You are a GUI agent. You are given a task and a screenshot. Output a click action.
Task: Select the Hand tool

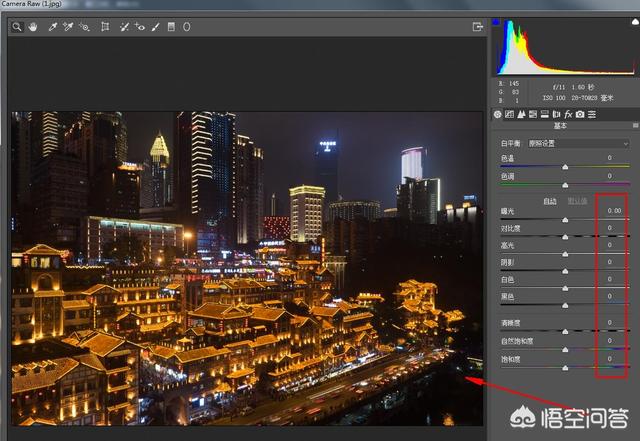coord(33,27)
